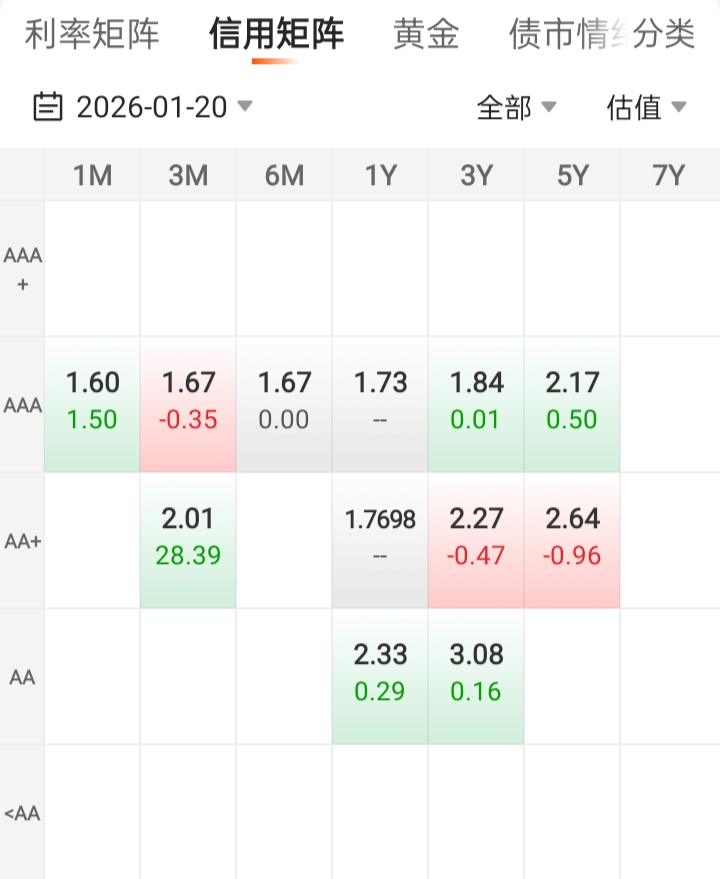Open the 黄金 tab

(x=426, y=34)
